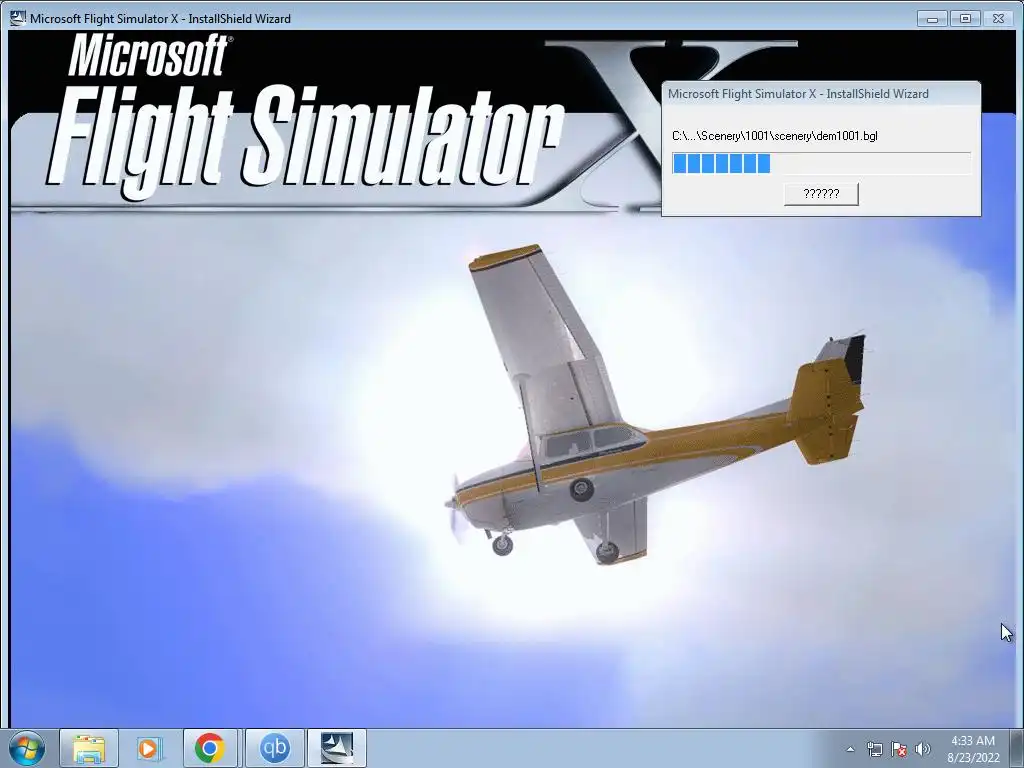
Task: Click the blue installation progress bar
Action: 821,163
